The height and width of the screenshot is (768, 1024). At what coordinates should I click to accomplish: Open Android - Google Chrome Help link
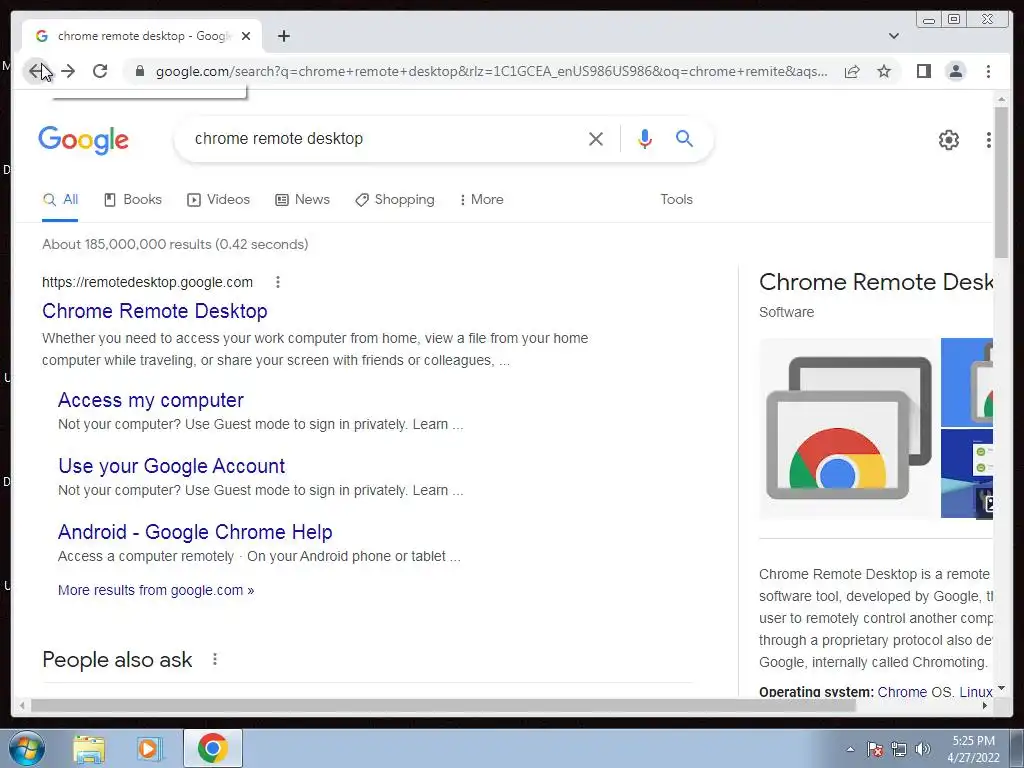[195, 532]
